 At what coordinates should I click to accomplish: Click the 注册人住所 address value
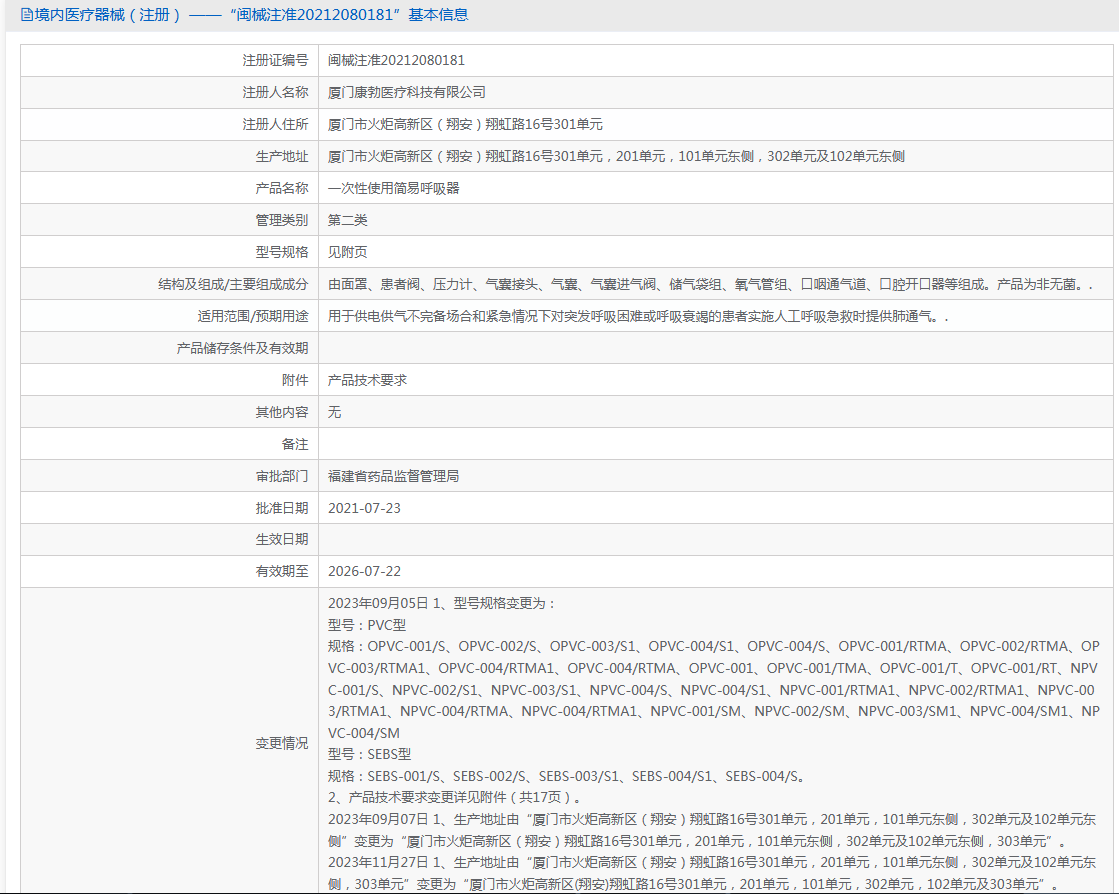(x=465, y=125)
